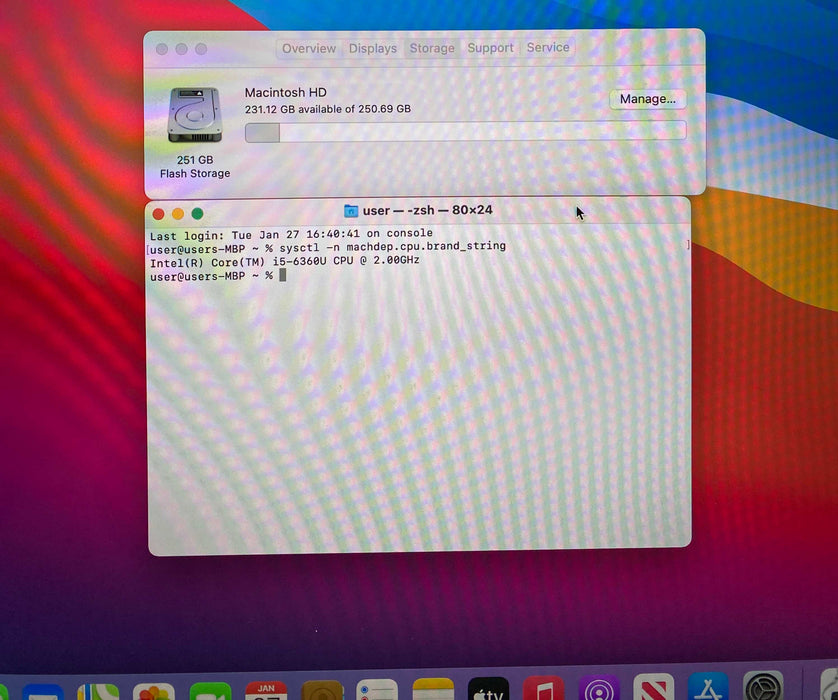Click "231.12 GB available of 250.69 GB" text

point(328,109)
